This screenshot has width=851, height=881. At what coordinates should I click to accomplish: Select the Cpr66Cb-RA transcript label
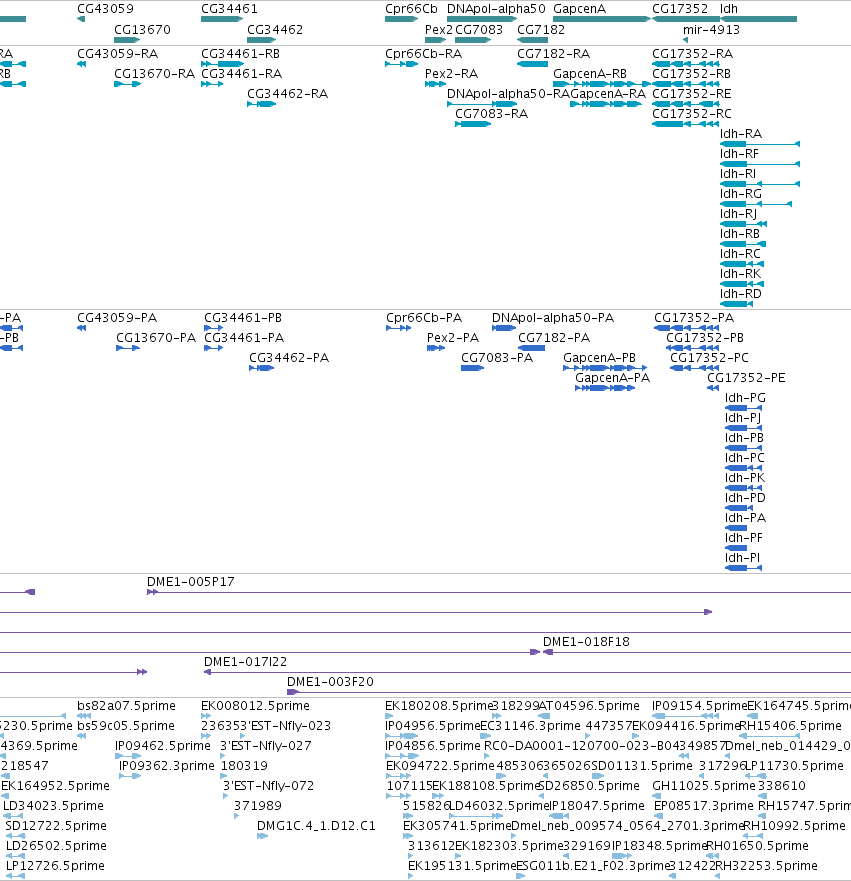(424, 54)
